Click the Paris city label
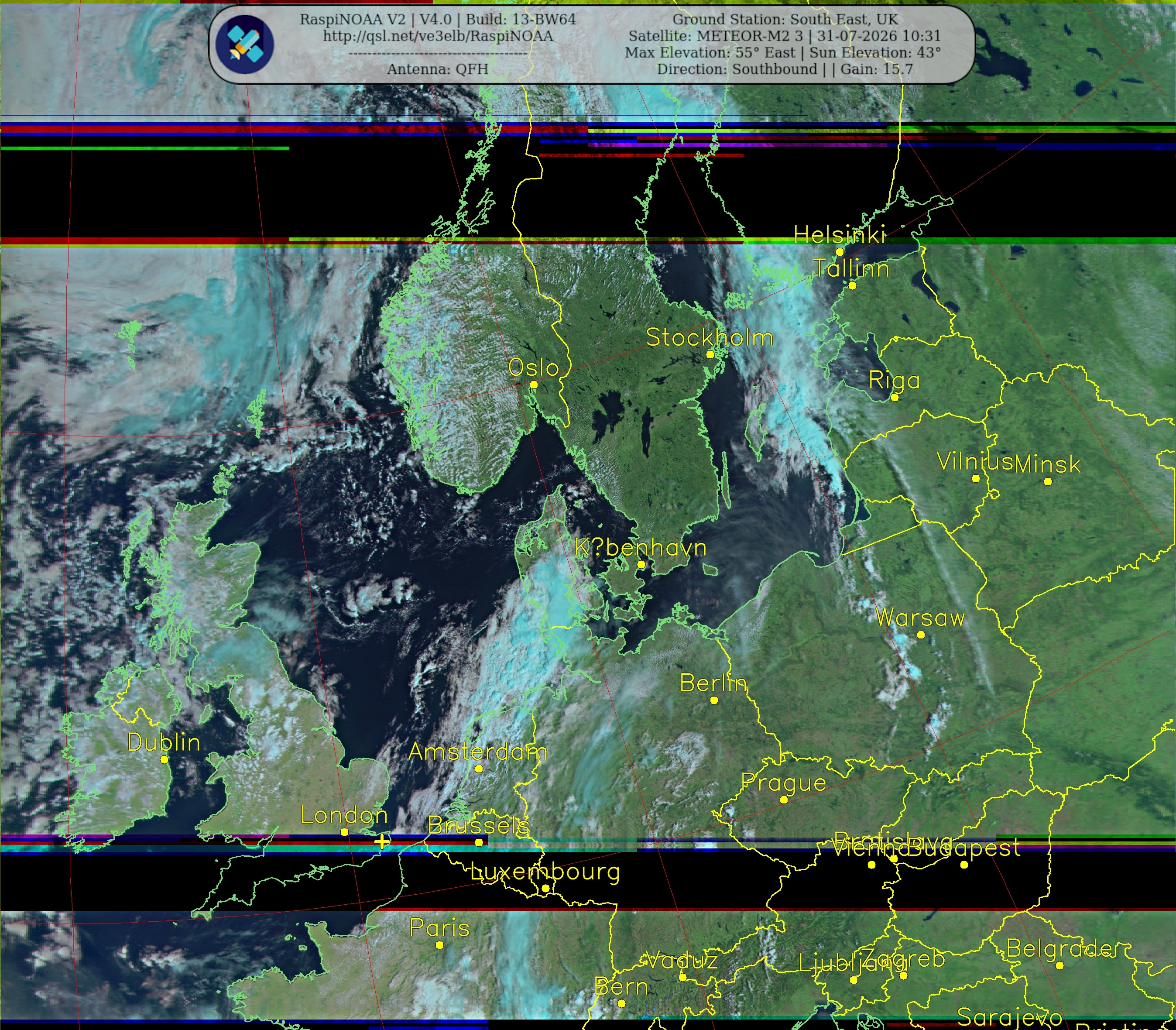The height and width of the screenshot is (1030, 1176). (x=439, y=928)
